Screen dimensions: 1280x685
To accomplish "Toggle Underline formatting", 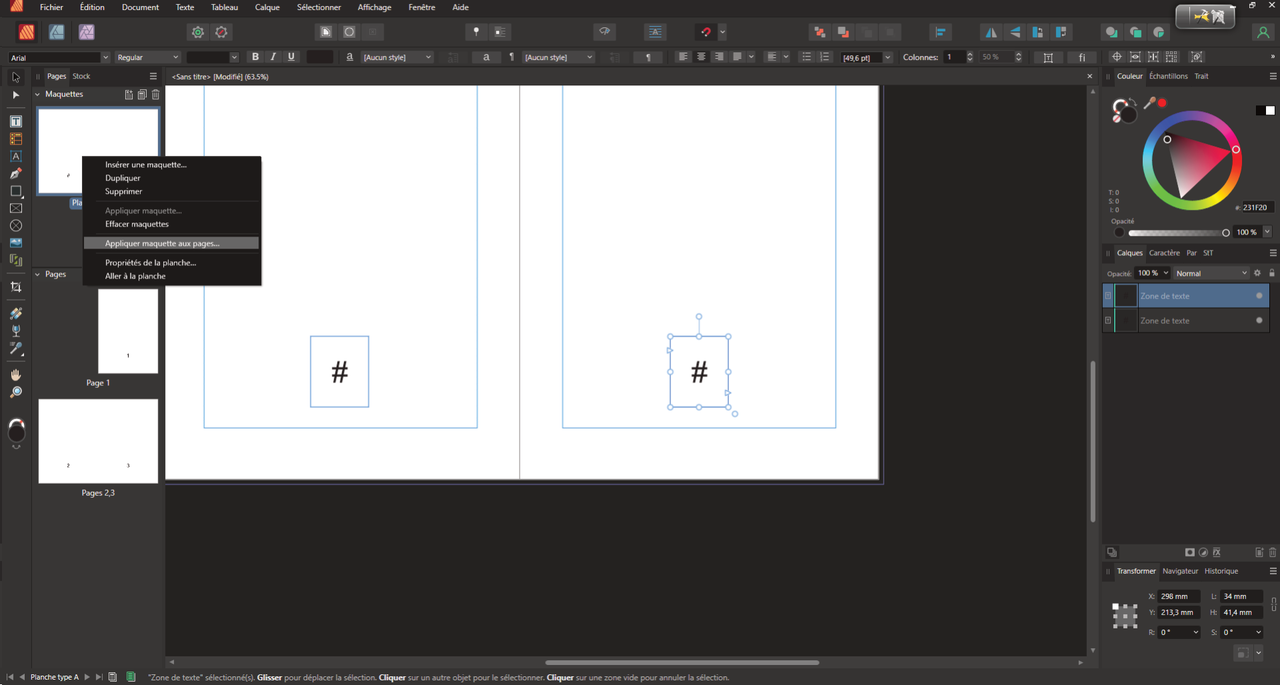I will (x=291, y=57).
